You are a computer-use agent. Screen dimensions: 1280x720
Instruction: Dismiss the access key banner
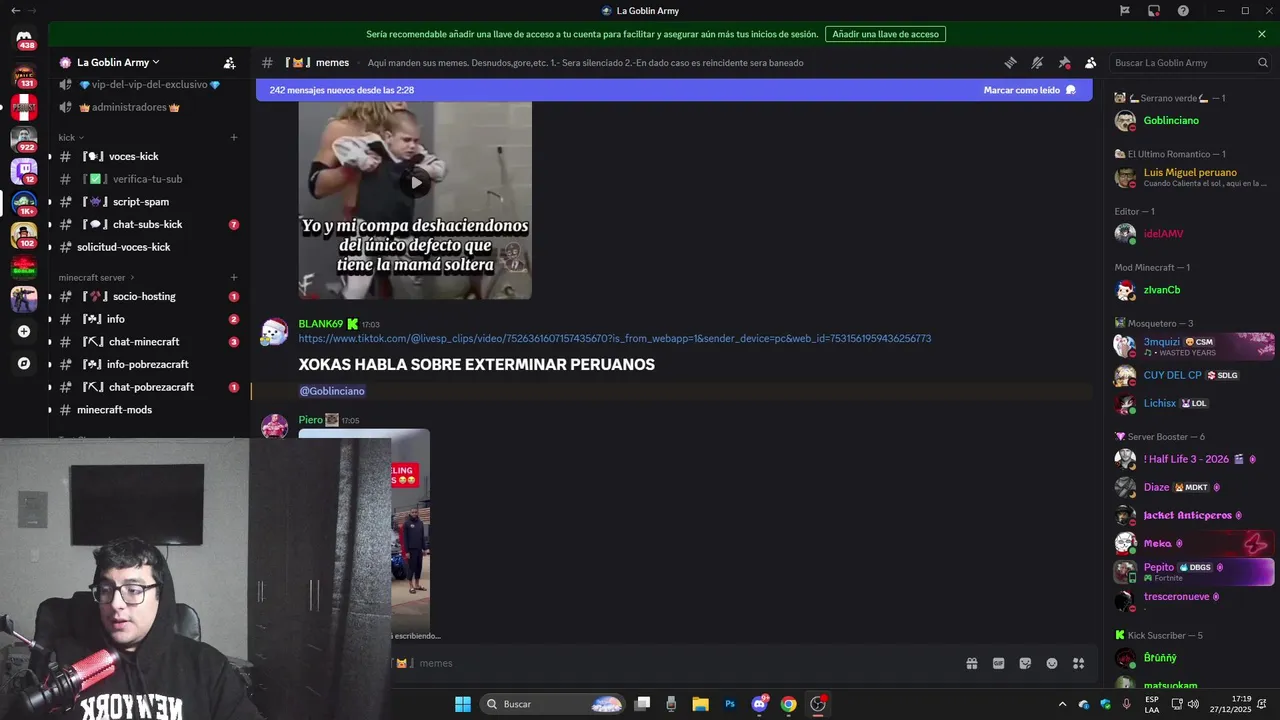pos(1262,34)
